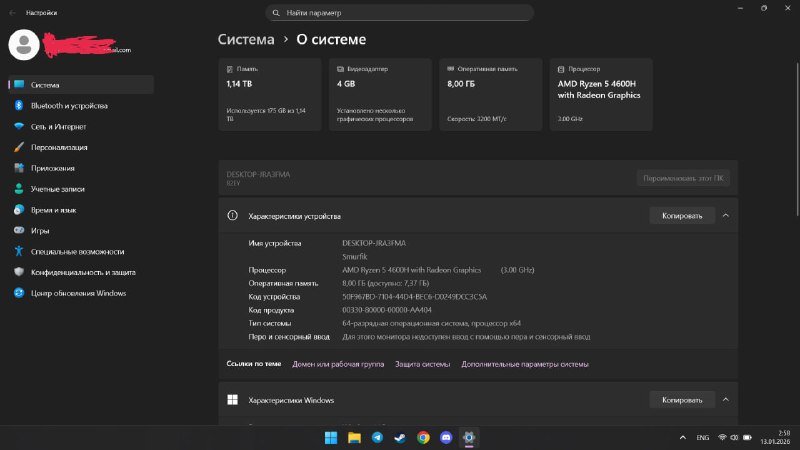Viewport: 800px width, 450px height.
Task: Click the info icon of Характеристики устройства
Action: (x=232, y=215)
